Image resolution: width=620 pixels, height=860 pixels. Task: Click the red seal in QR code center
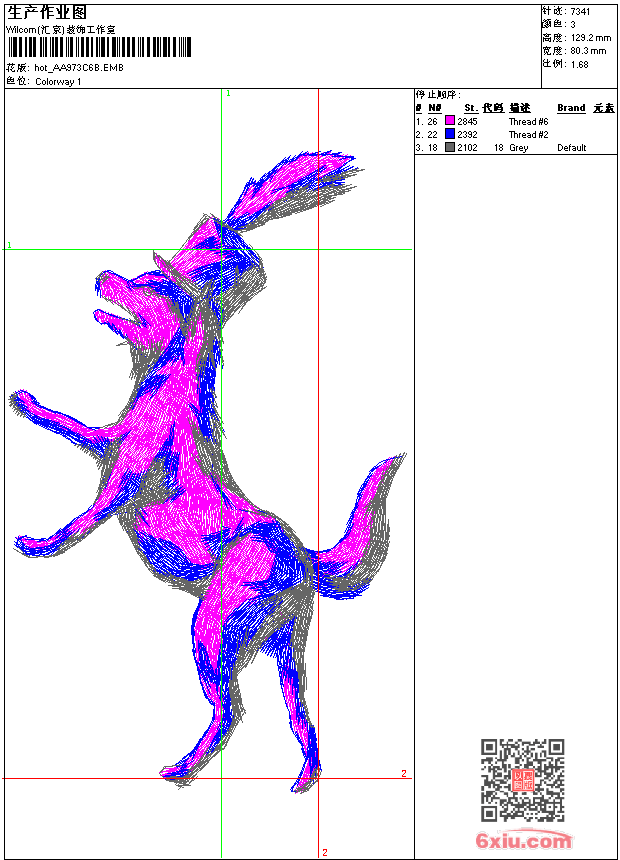coord(523,781)
